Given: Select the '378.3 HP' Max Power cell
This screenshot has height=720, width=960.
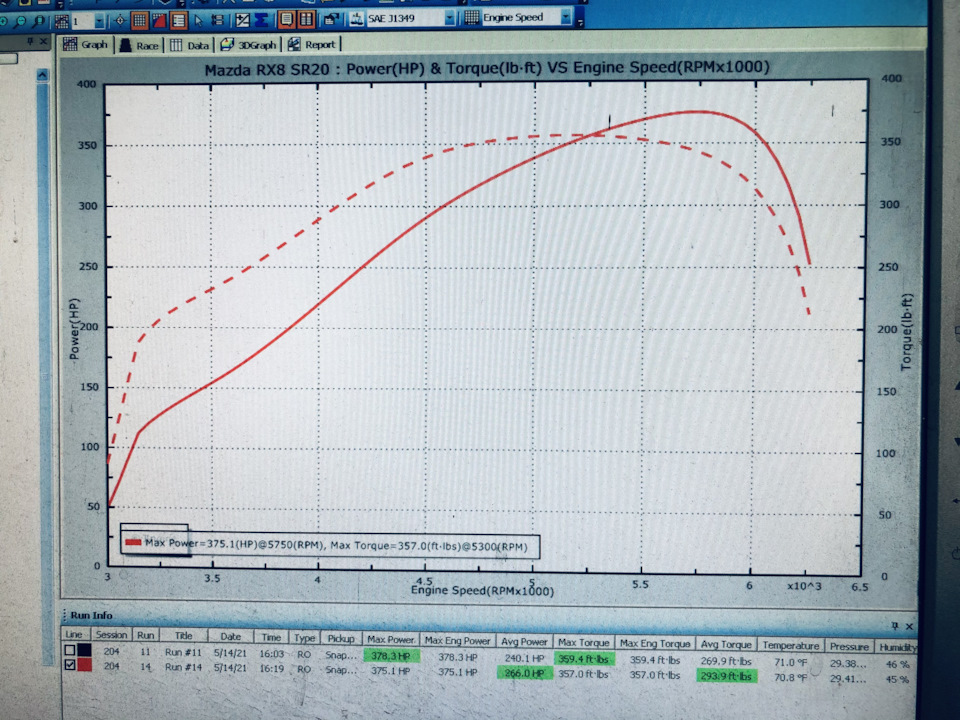Looking at the screenshot, I should 391,656.
